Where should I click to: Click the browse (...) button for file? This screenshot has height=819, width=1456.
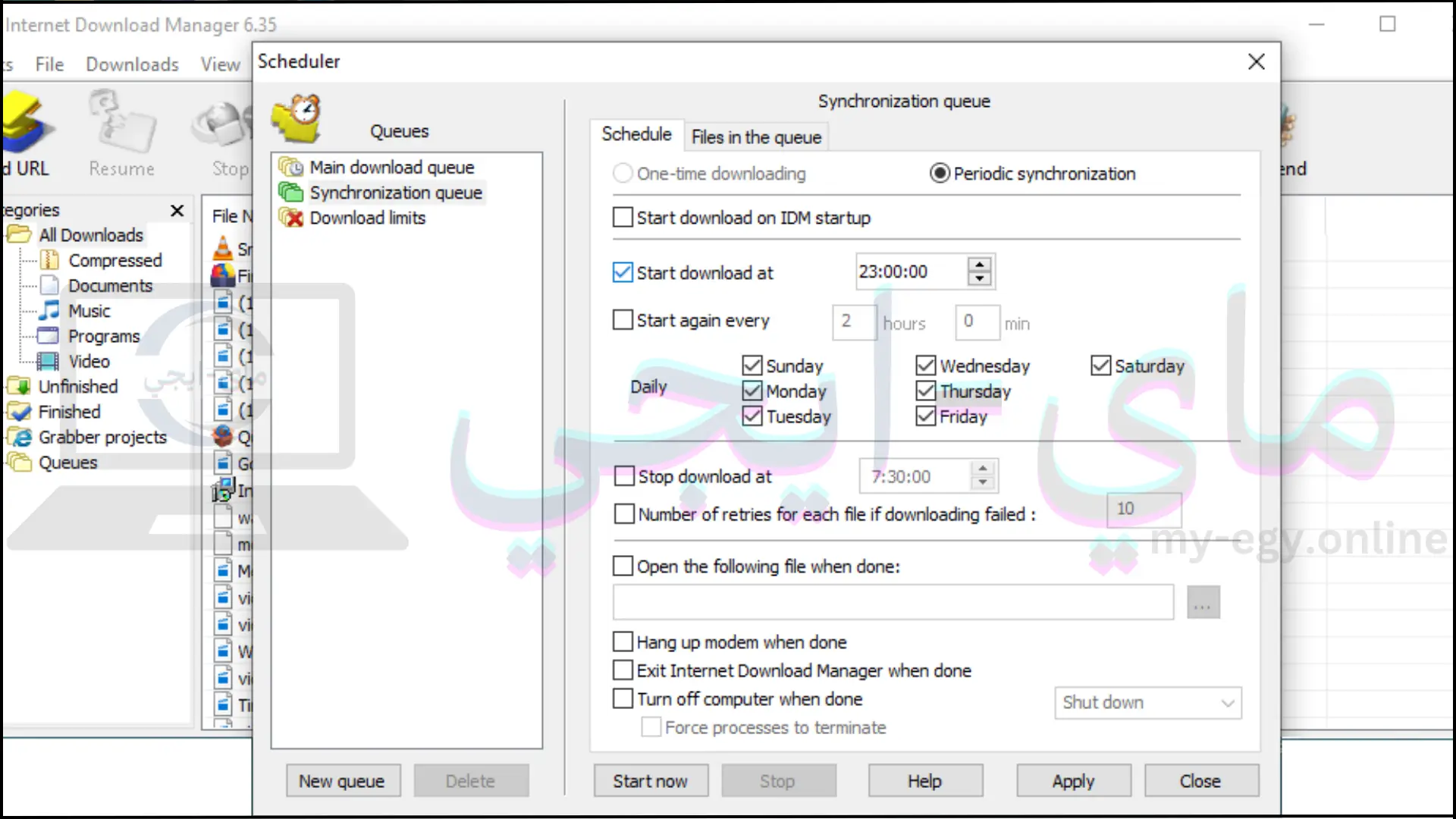pos(1203,603)
